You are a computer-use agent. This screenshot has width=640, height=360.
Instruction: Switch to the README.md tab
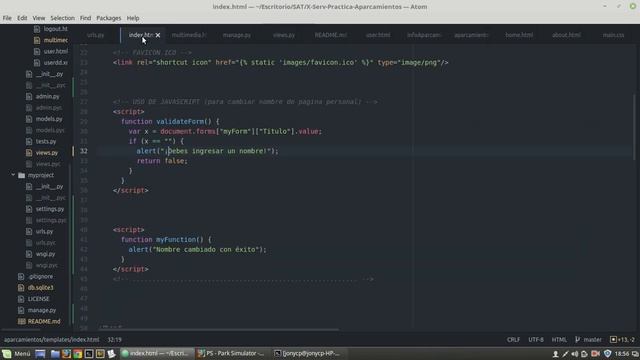pyautogui.click(x=331, y=35)
